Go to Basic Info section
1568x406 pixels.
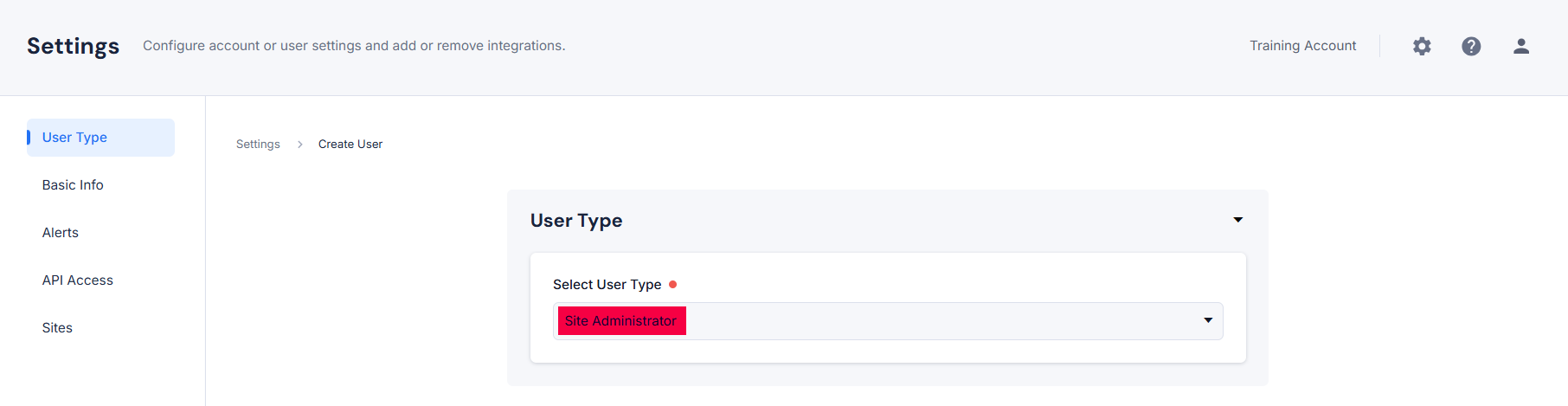(x=73, y=185)
